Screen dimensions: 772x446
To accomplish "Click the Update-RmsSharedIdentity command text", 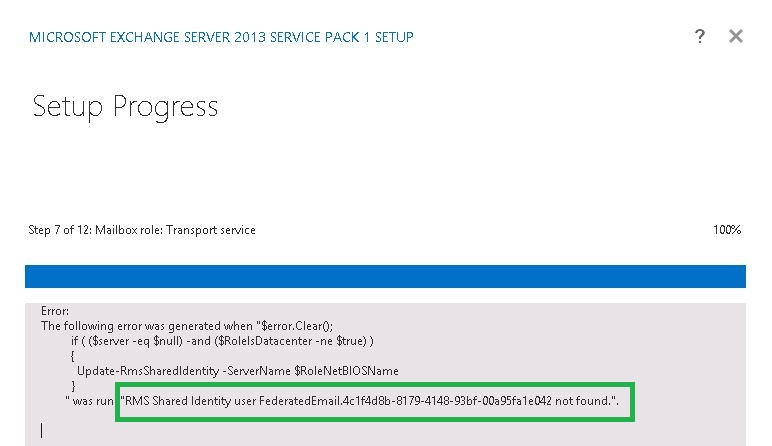I will [x=148, y=371].
